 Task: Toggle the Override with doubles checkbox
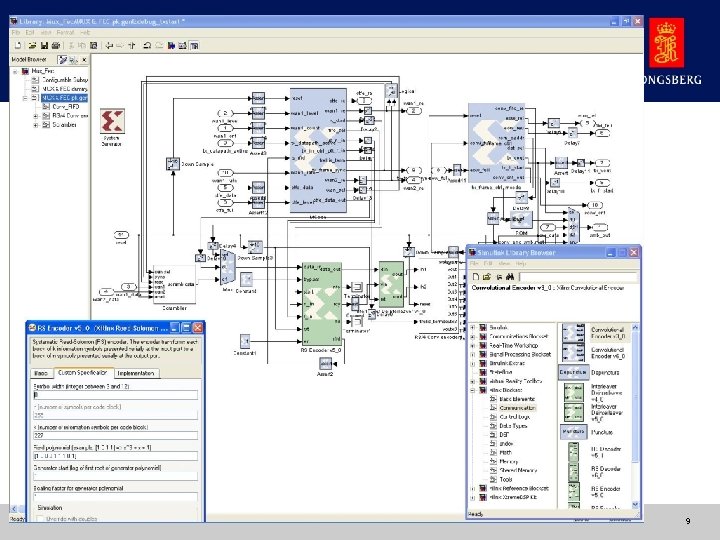(x=40, y=518)
